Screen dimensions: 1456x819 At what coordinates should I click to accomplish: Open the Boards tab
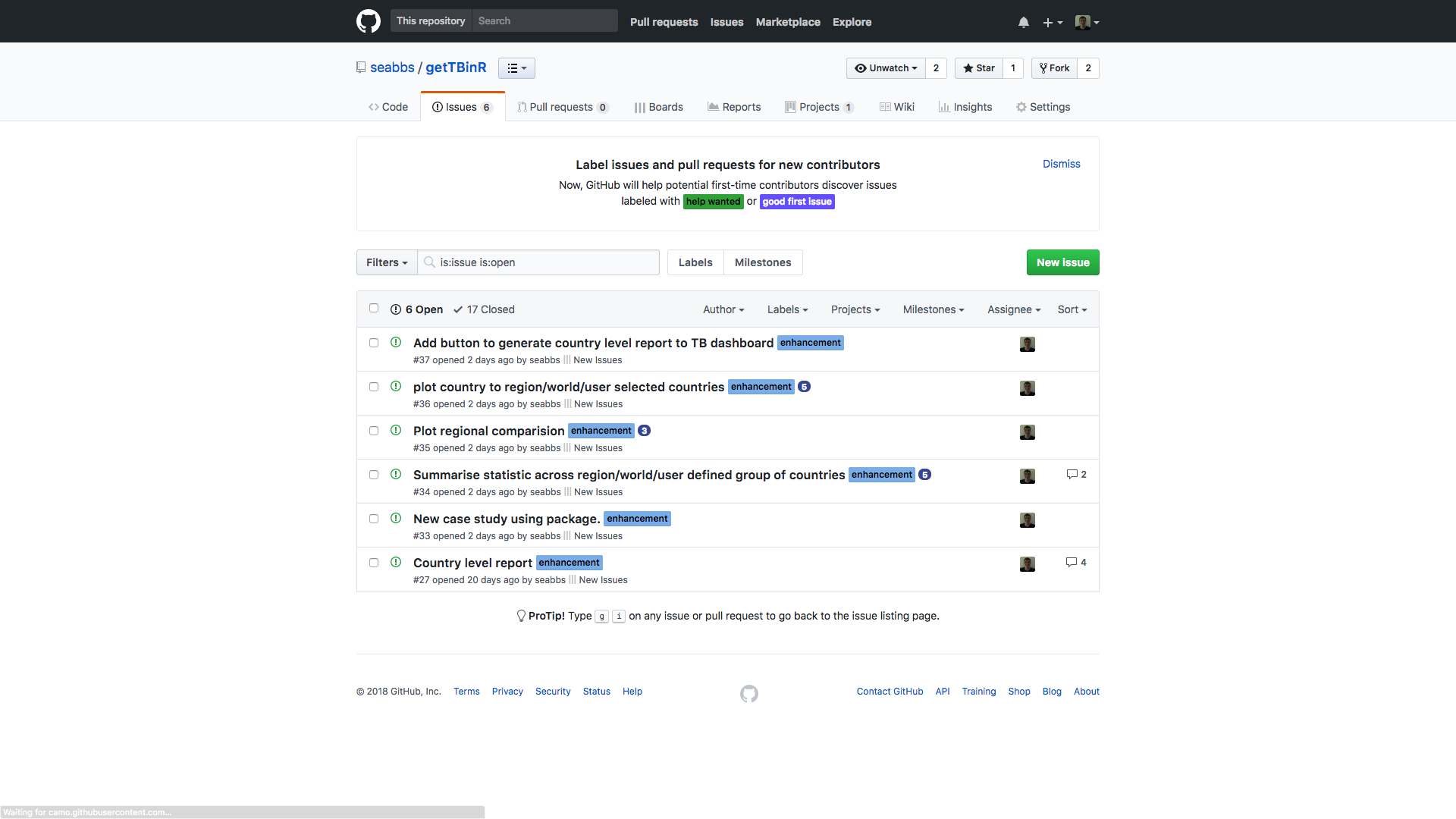pos(659,107)
